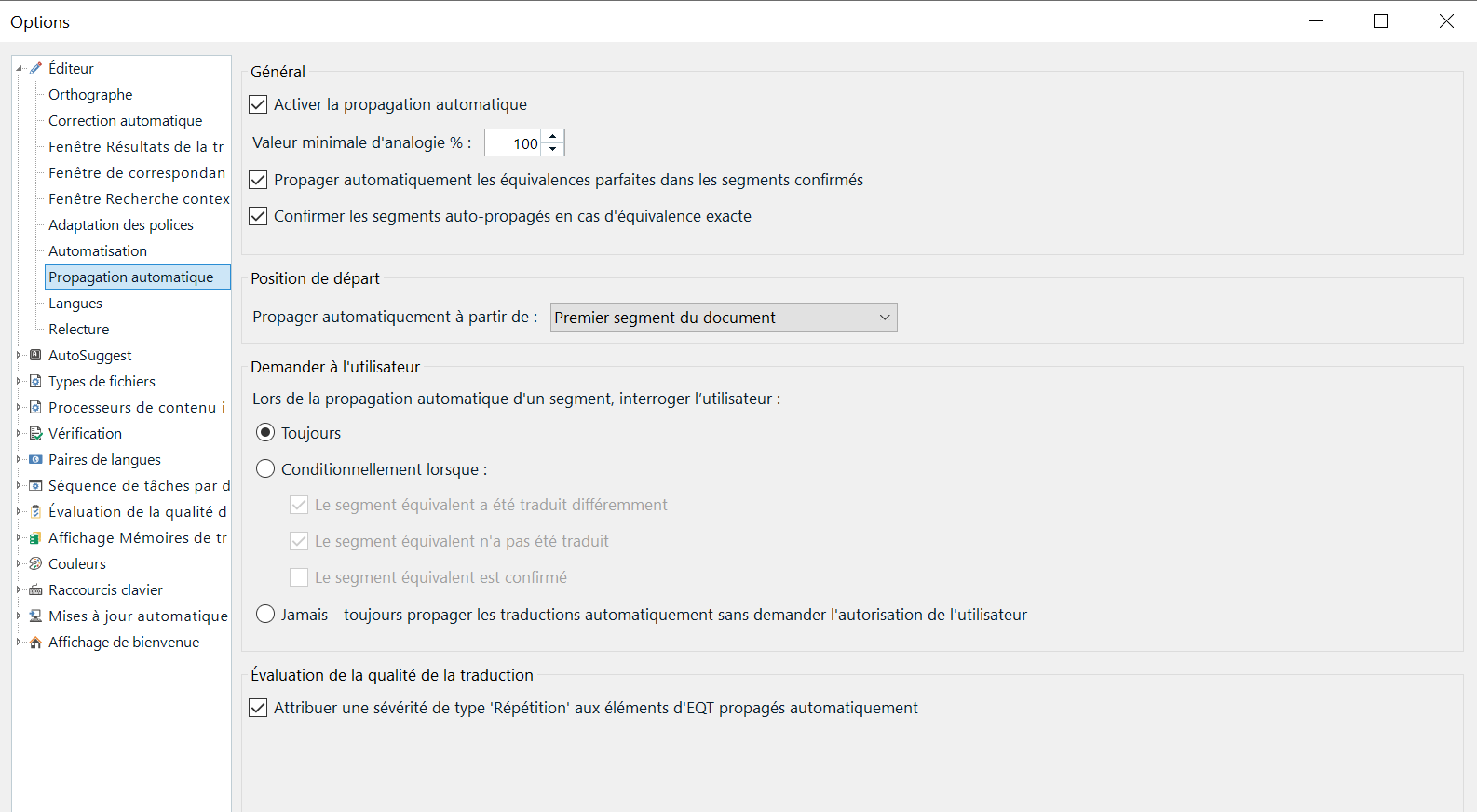Click the Séquence de tâches icon
This screenshot has width=1477, height=812.
[35, 485]
